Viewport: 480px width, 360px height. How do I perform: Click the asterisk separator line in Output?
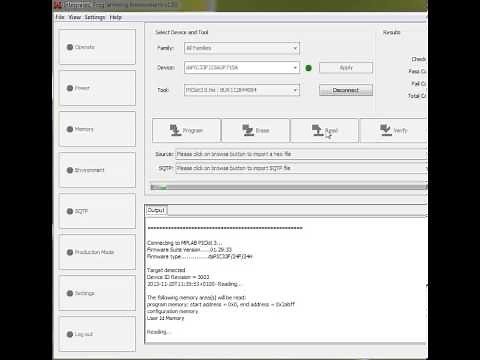[x=225, y=228]
